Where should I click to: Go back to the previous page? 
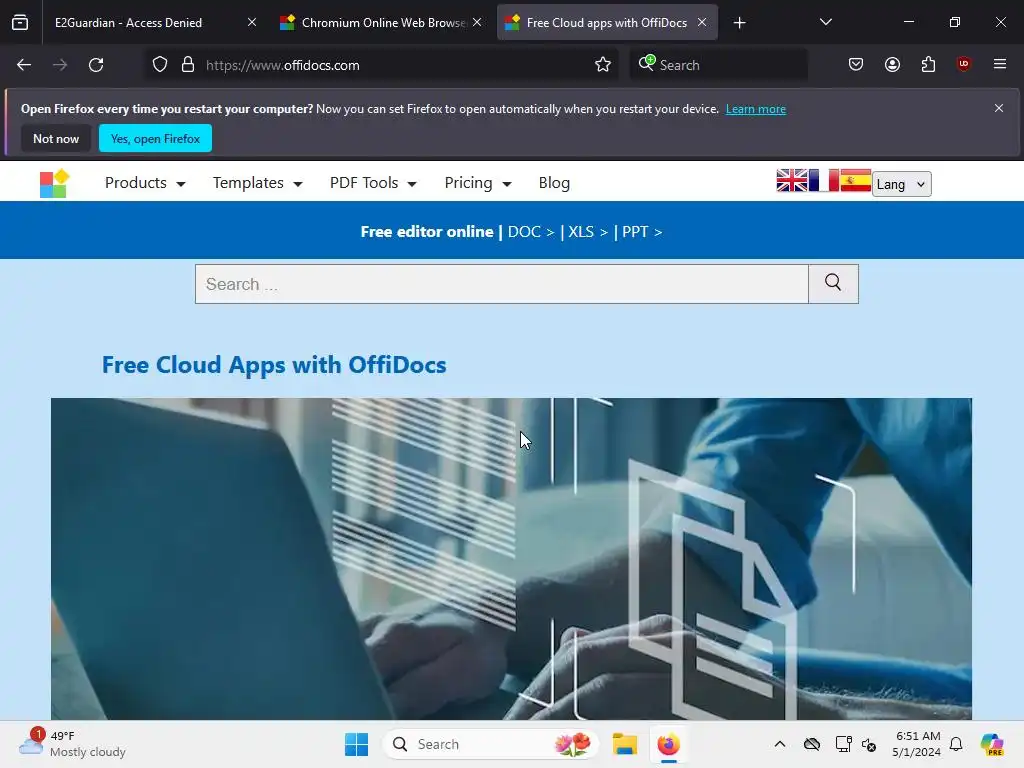pos(24,65)
